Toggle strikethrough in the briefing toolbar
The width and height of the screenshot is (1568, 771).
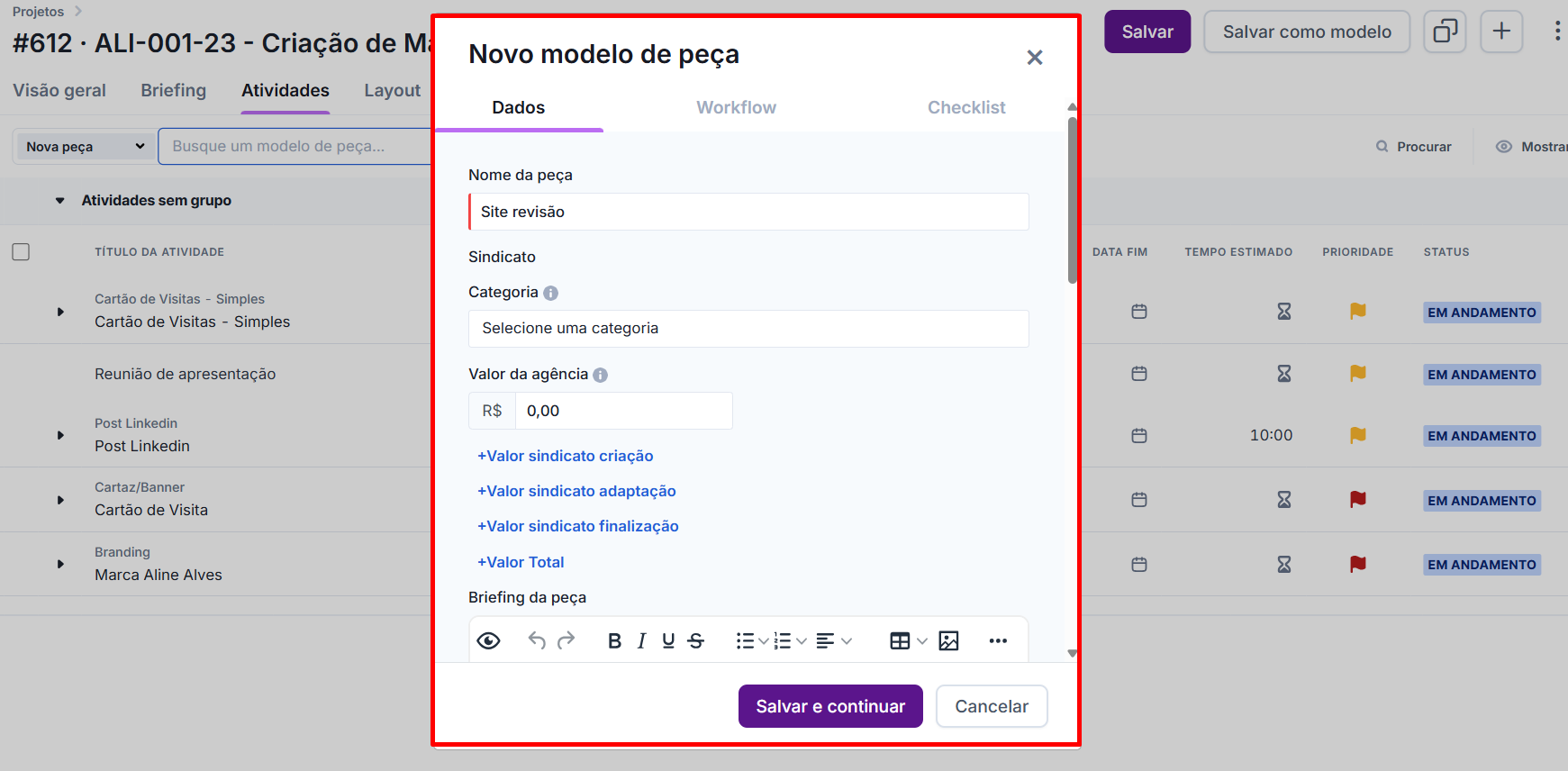pos(695,640)
